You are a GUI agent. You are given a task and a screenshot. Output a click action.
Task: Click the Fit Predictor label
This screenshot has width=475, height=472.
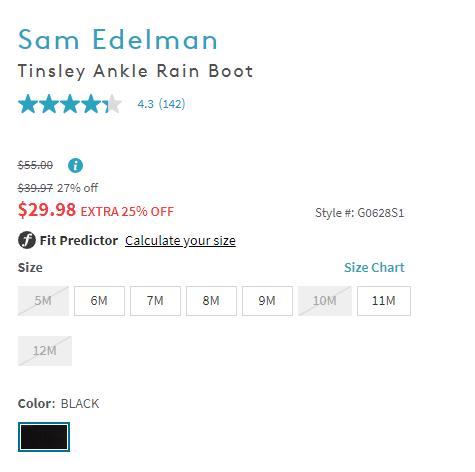click(x=79, y=240)
